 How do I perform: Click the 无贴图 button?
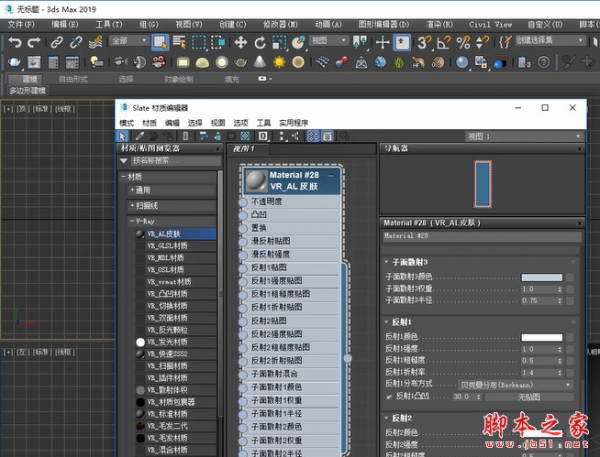[x=529, y=396]
